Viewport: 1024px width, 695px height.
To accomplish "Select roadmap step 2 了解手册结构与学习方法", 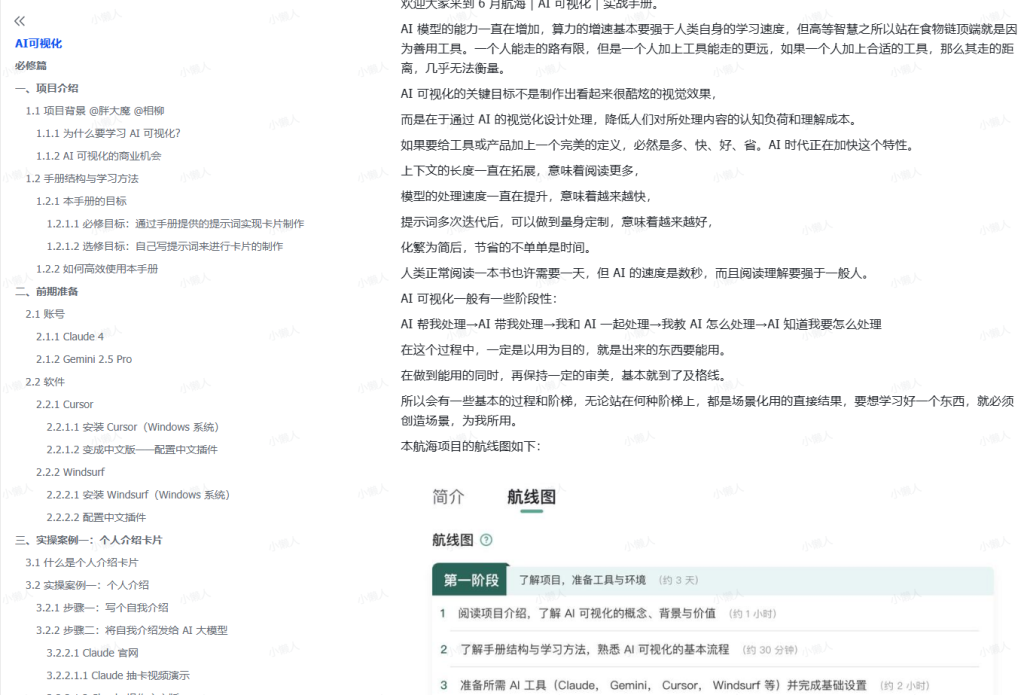I will coord(594,649).
